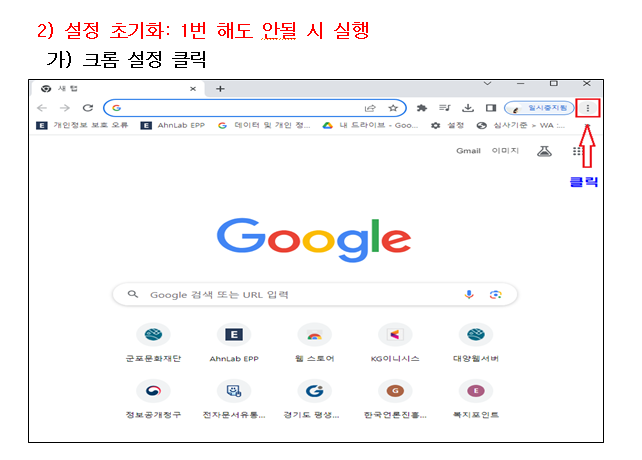Click the Google logo

pos(314,240)
